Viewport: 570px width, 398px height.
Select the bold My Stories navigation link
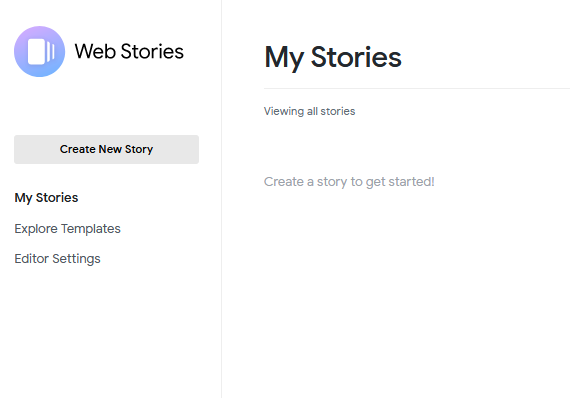[x=46, y=198]
